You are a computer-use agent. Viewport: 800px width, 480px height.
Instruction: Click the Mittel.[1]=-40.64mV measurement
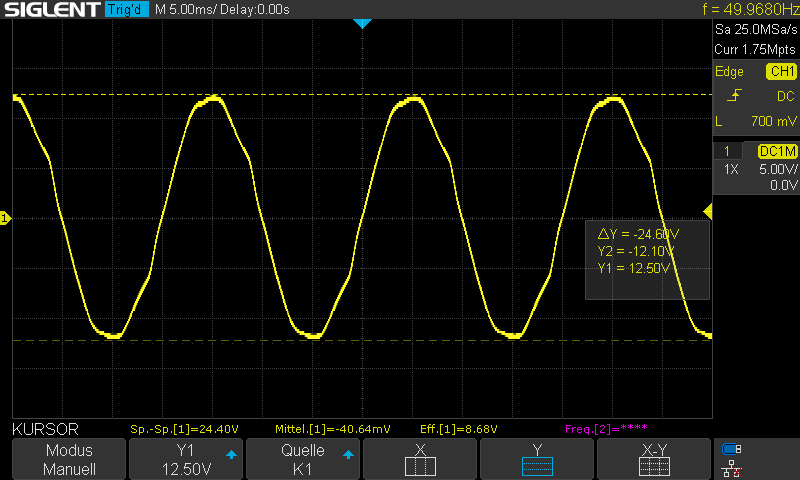(333, 429)
